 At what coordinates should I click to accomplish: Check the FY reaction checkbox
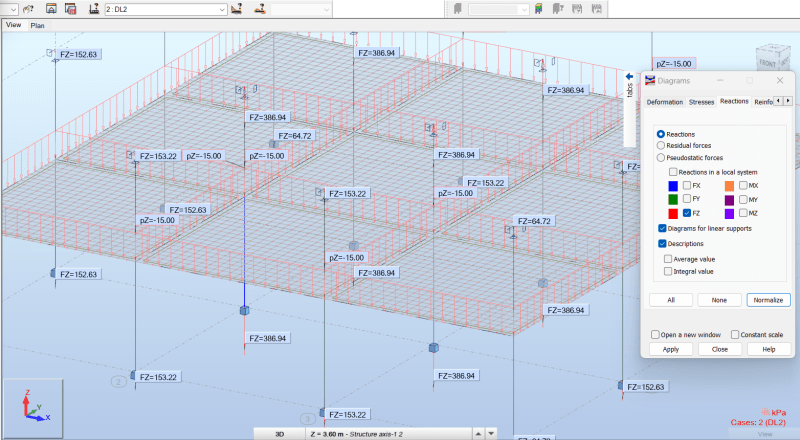(687, 199)
